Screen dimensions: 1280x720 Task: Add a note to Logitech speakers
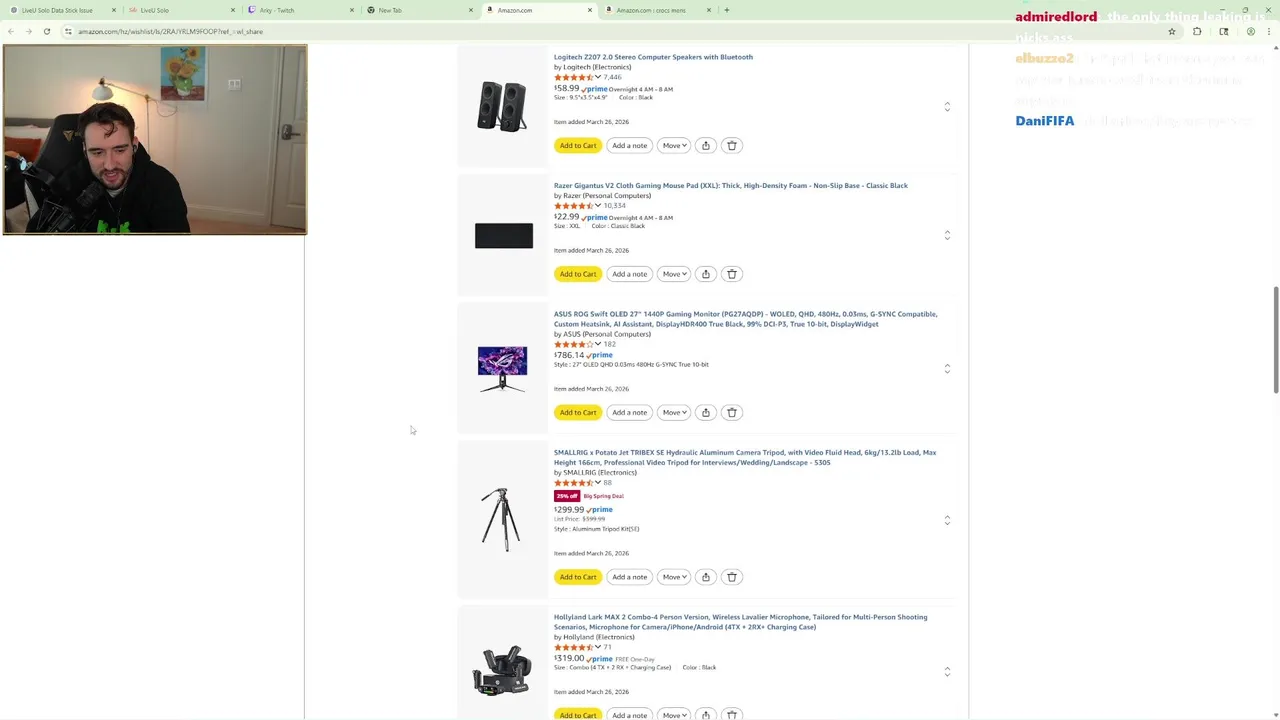[630, 146]
